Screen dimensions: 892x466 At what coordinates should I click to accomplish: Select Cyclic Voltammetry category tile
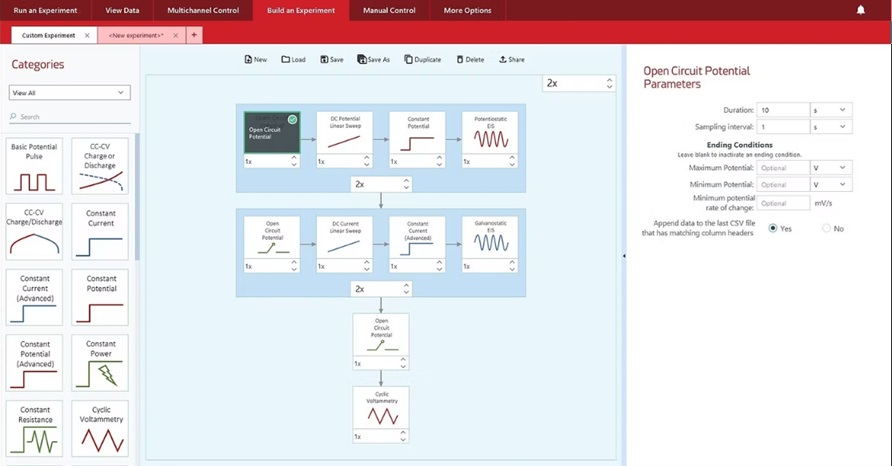point(100,428)
